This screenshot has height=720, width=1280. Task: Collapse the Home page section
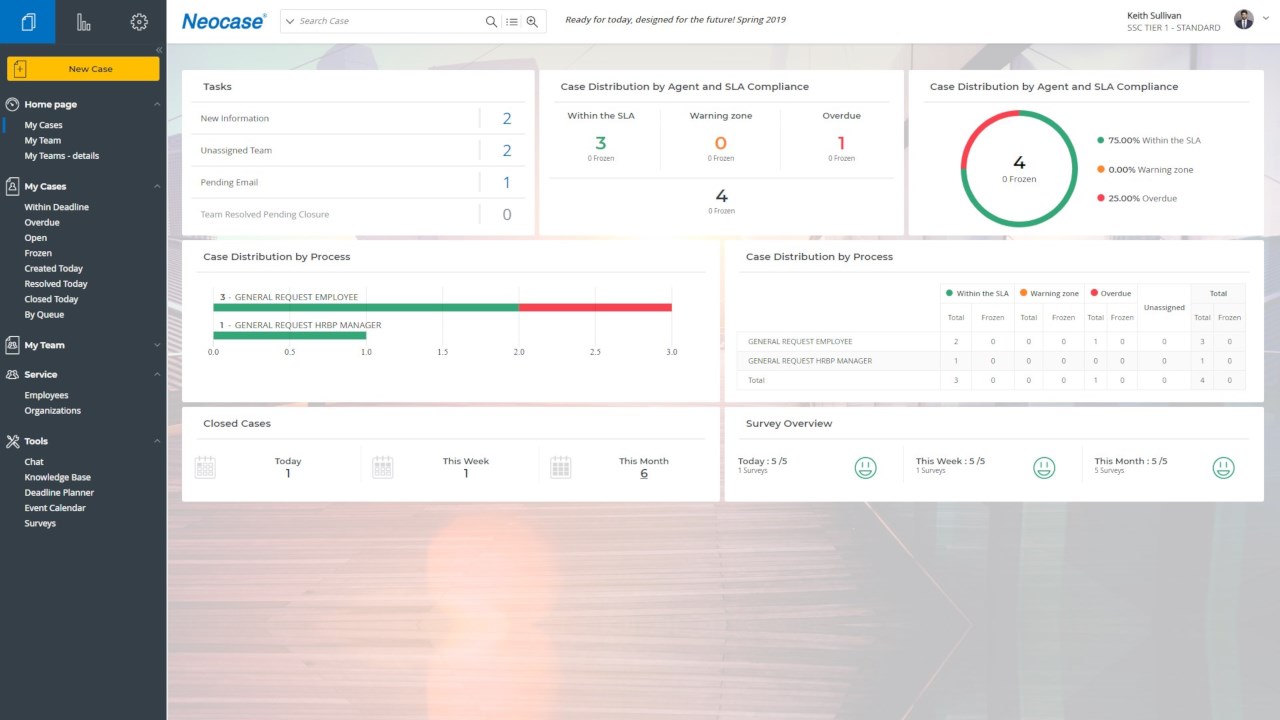pyautogui.click(x=157, y=104)
